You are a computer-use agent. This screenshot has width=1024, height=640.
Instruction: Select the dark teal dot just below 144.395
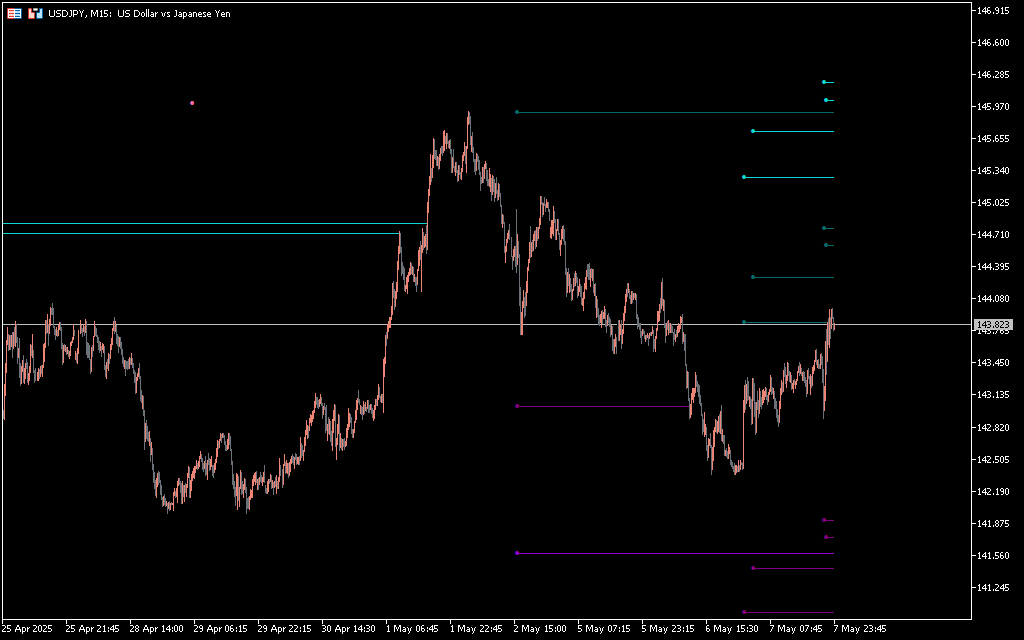tap(753, 277)
